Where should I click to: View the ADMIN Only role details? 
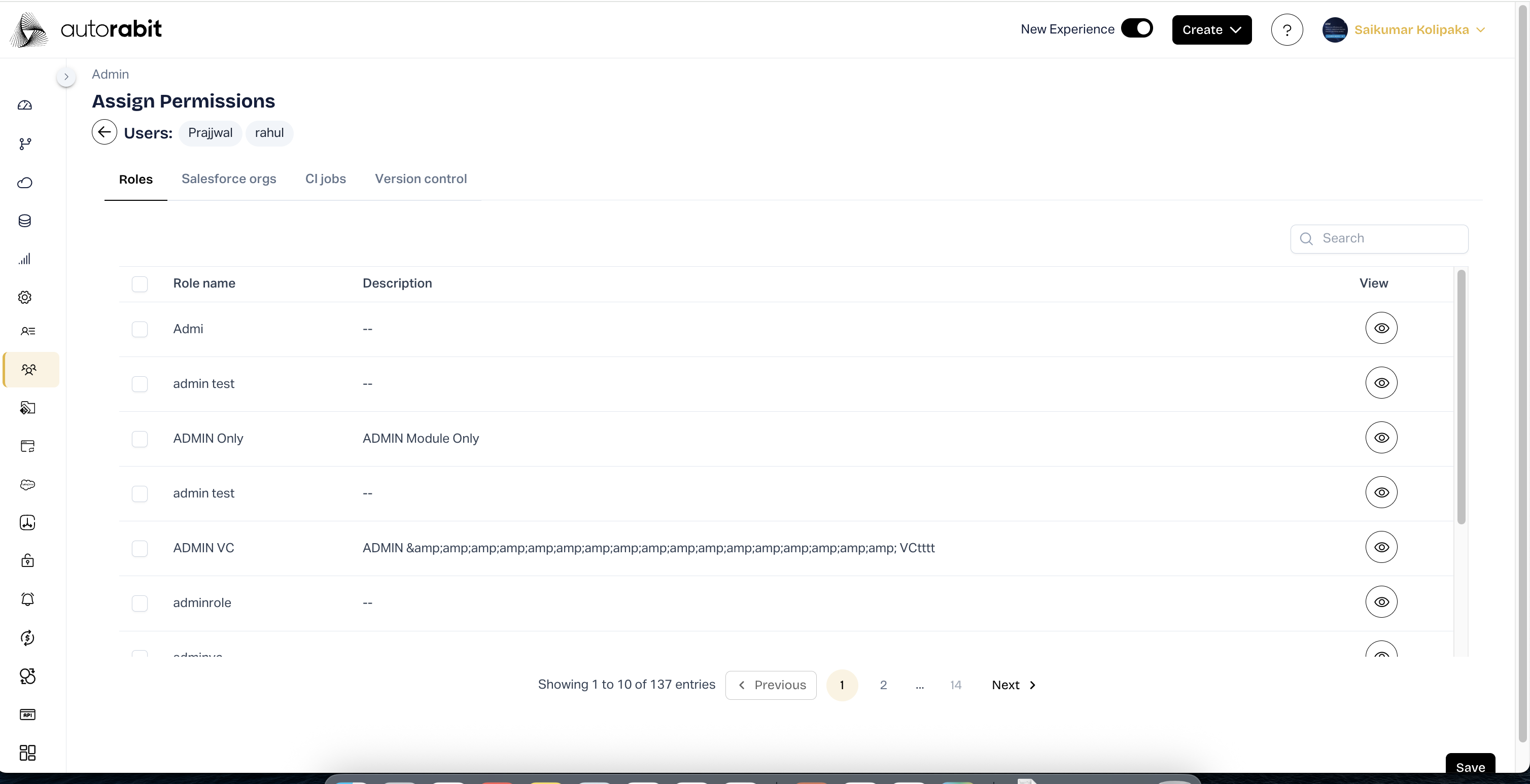[x=1381, y=438]
